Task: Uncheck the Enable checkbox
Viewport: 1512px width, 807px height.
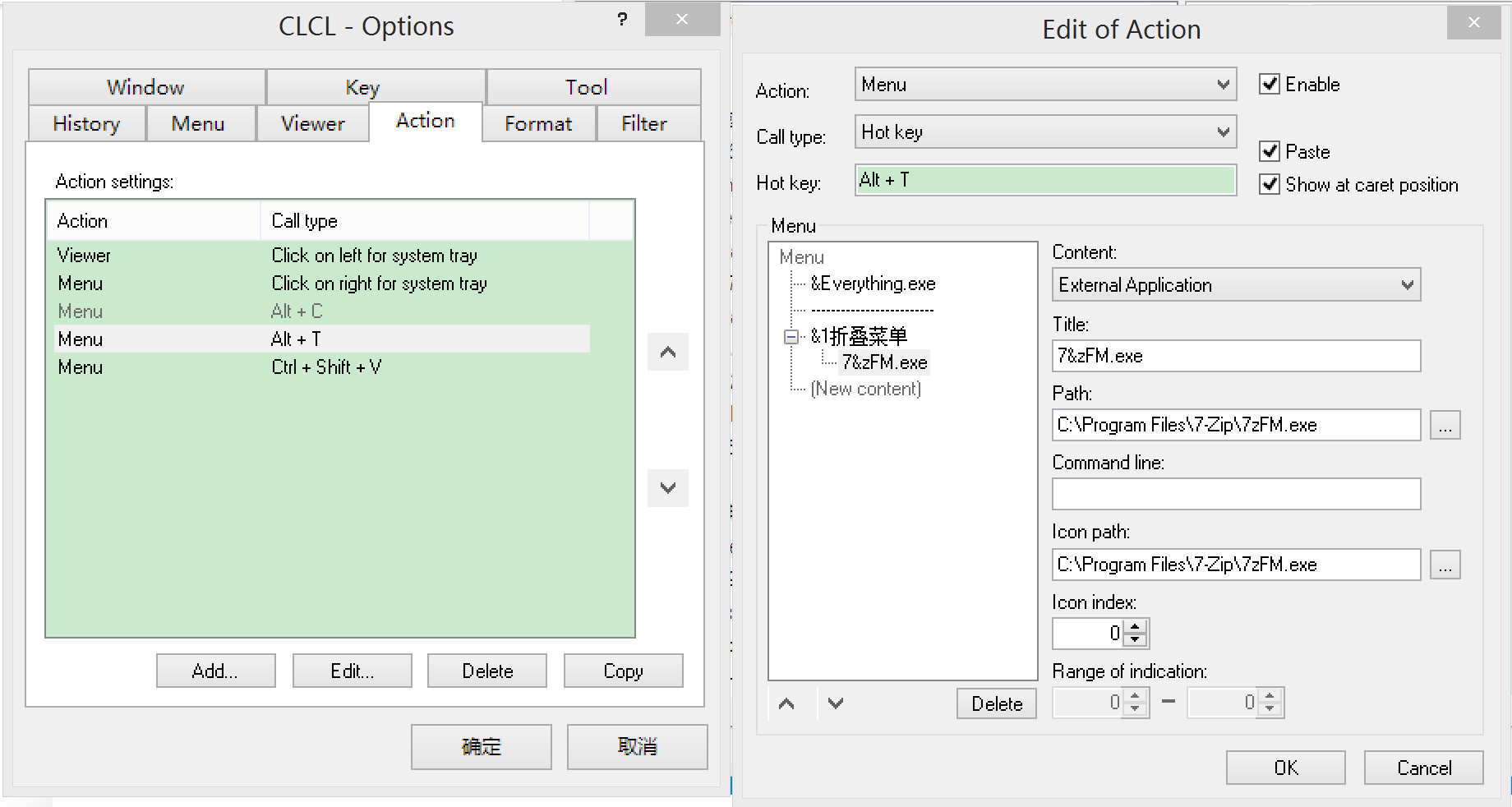Action: (1270, 85)
